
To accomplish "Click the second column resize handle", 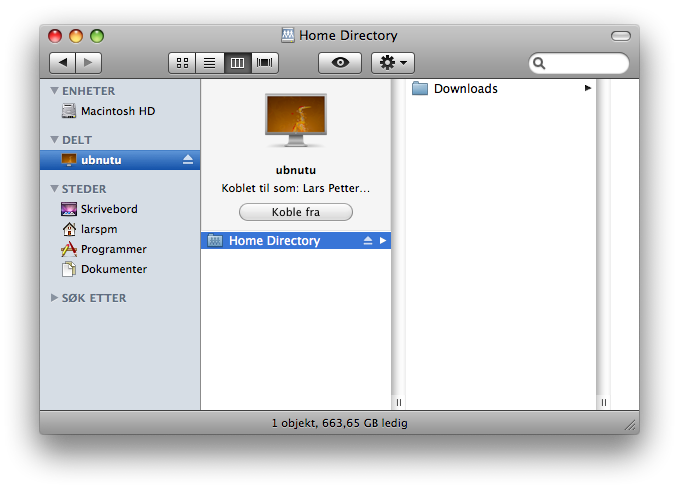I will point(604,402).
